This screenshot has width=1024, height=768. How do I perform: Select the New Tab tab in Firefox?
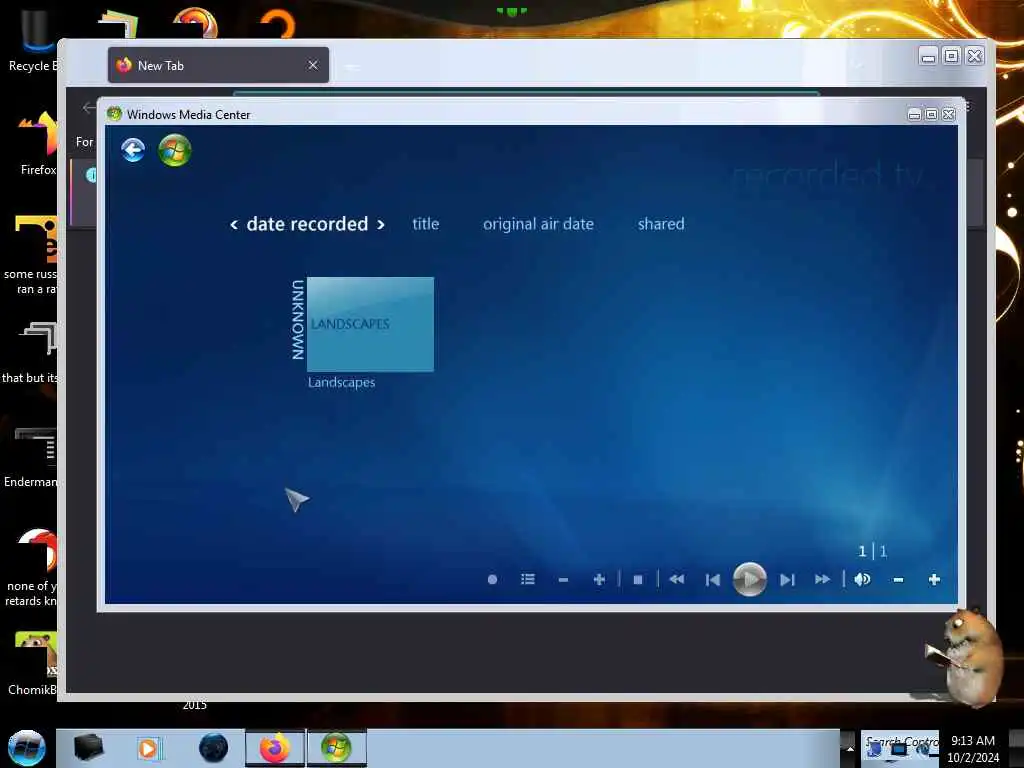(218, 65)
